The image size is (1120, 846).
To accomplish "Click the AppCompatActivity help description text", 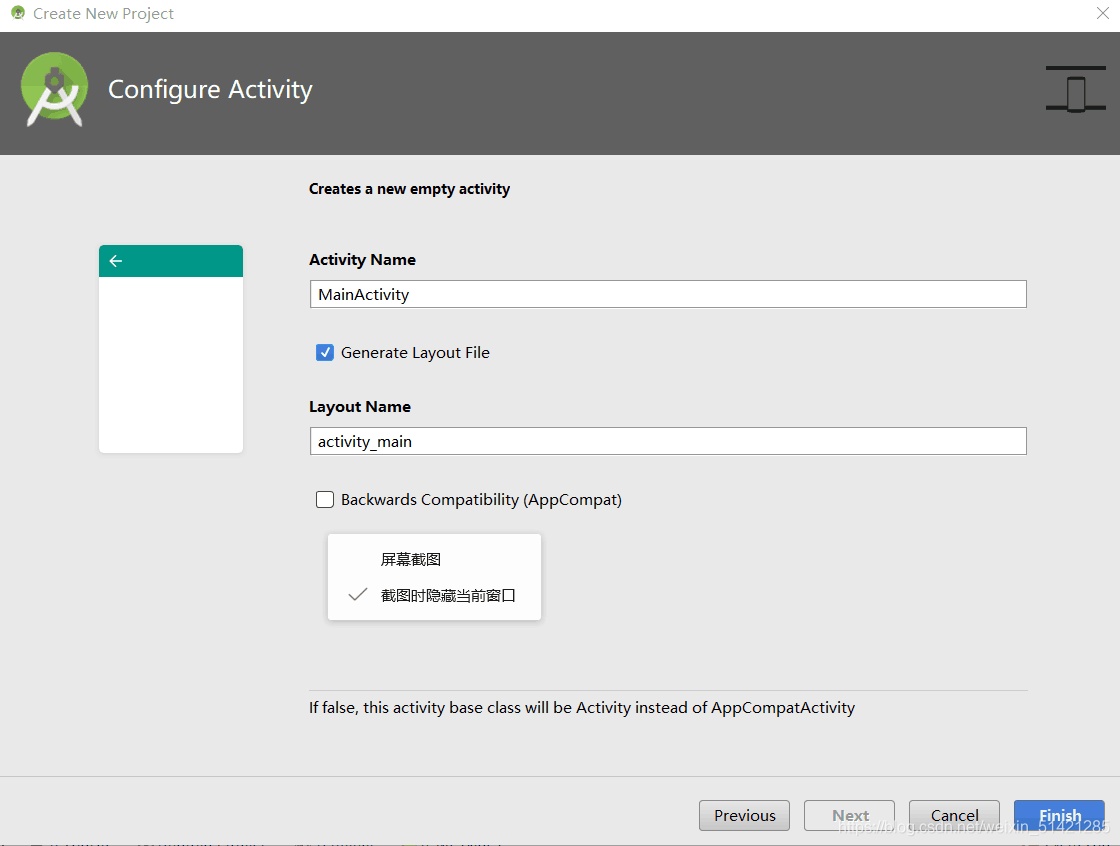I will (x=581, y=708).
